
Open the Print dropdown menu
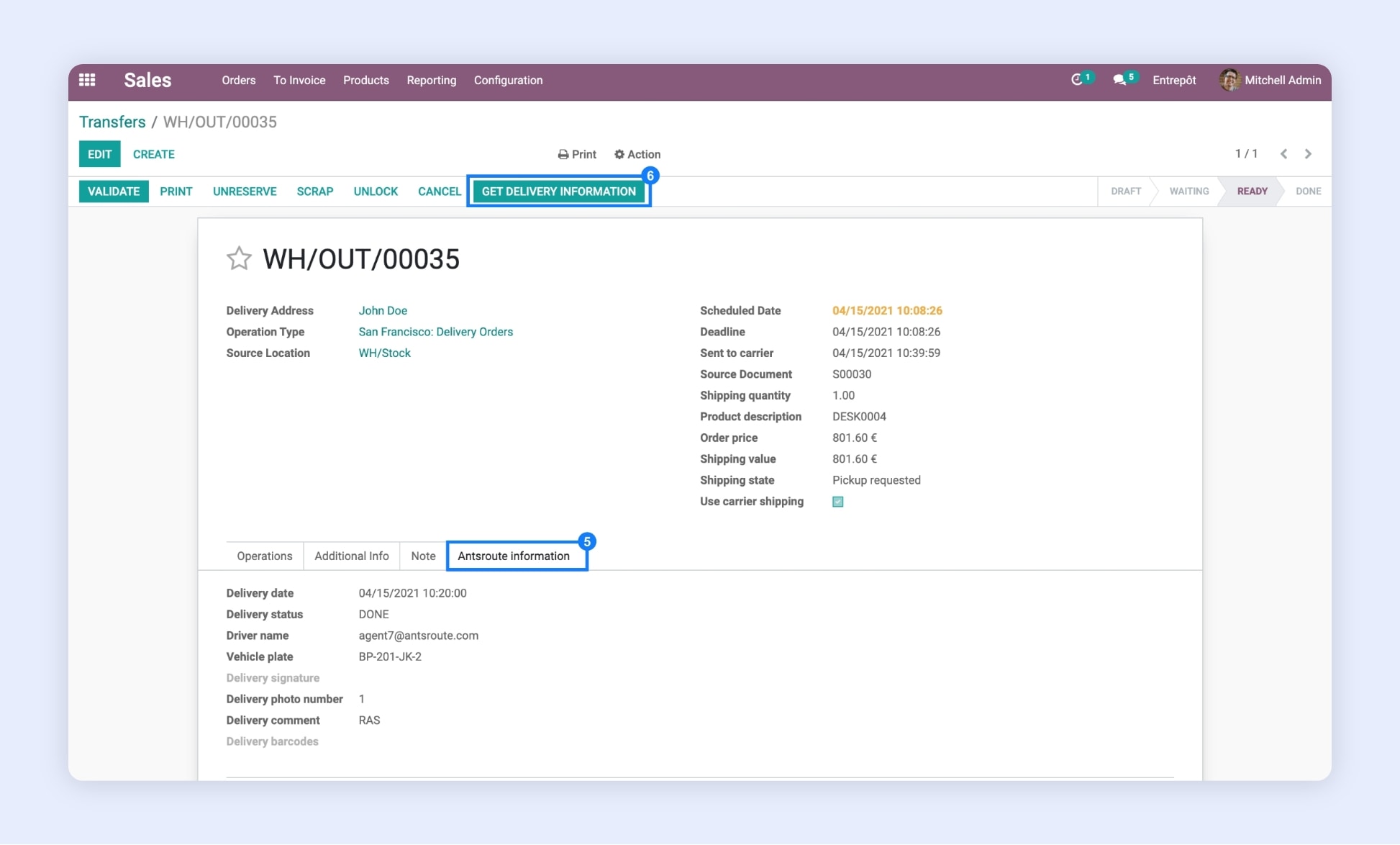pyautogui.click(x=577, y=154)
